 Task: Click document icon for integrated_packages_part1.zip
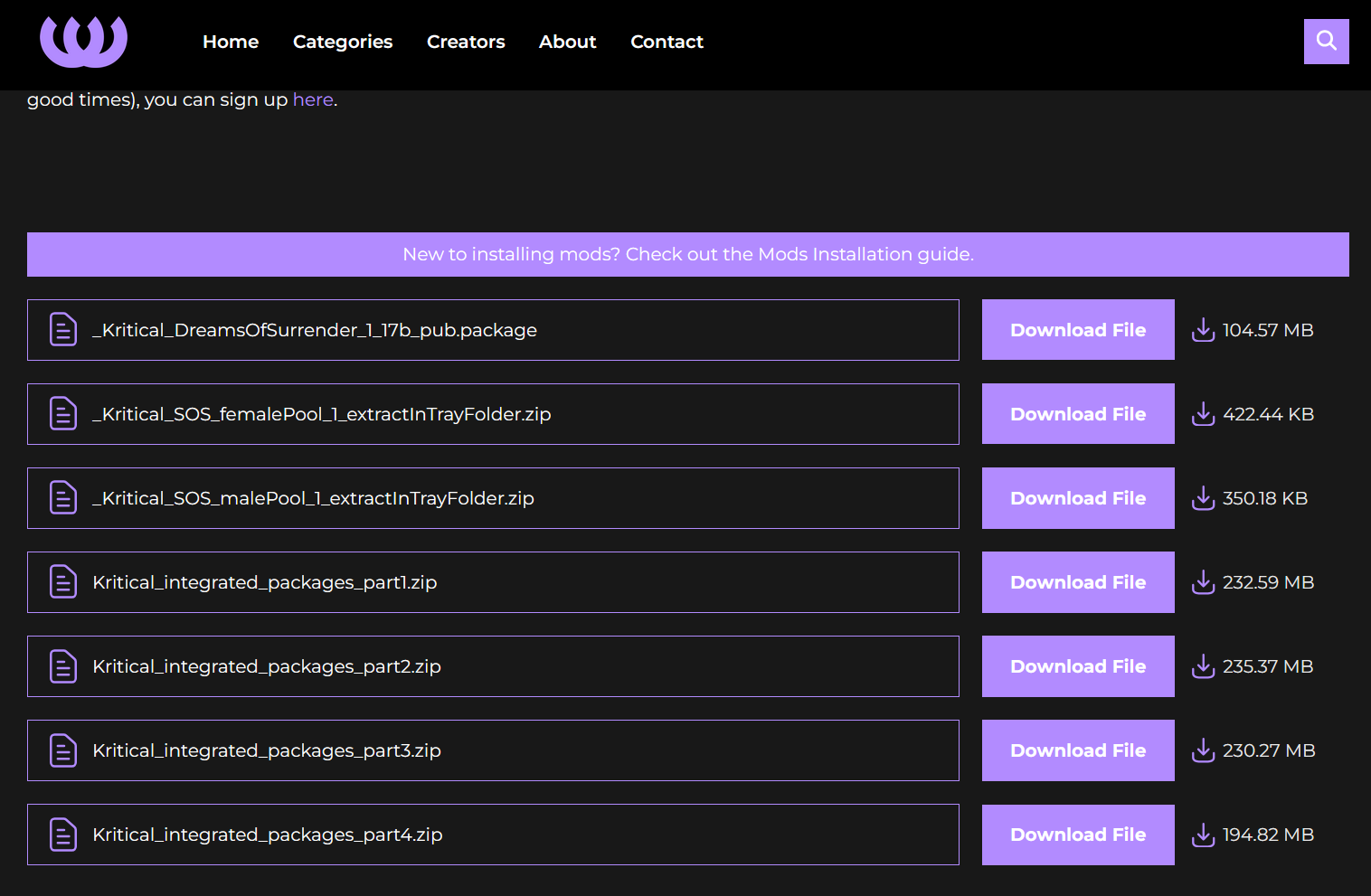pyautogui.click(x=63, y=582)
